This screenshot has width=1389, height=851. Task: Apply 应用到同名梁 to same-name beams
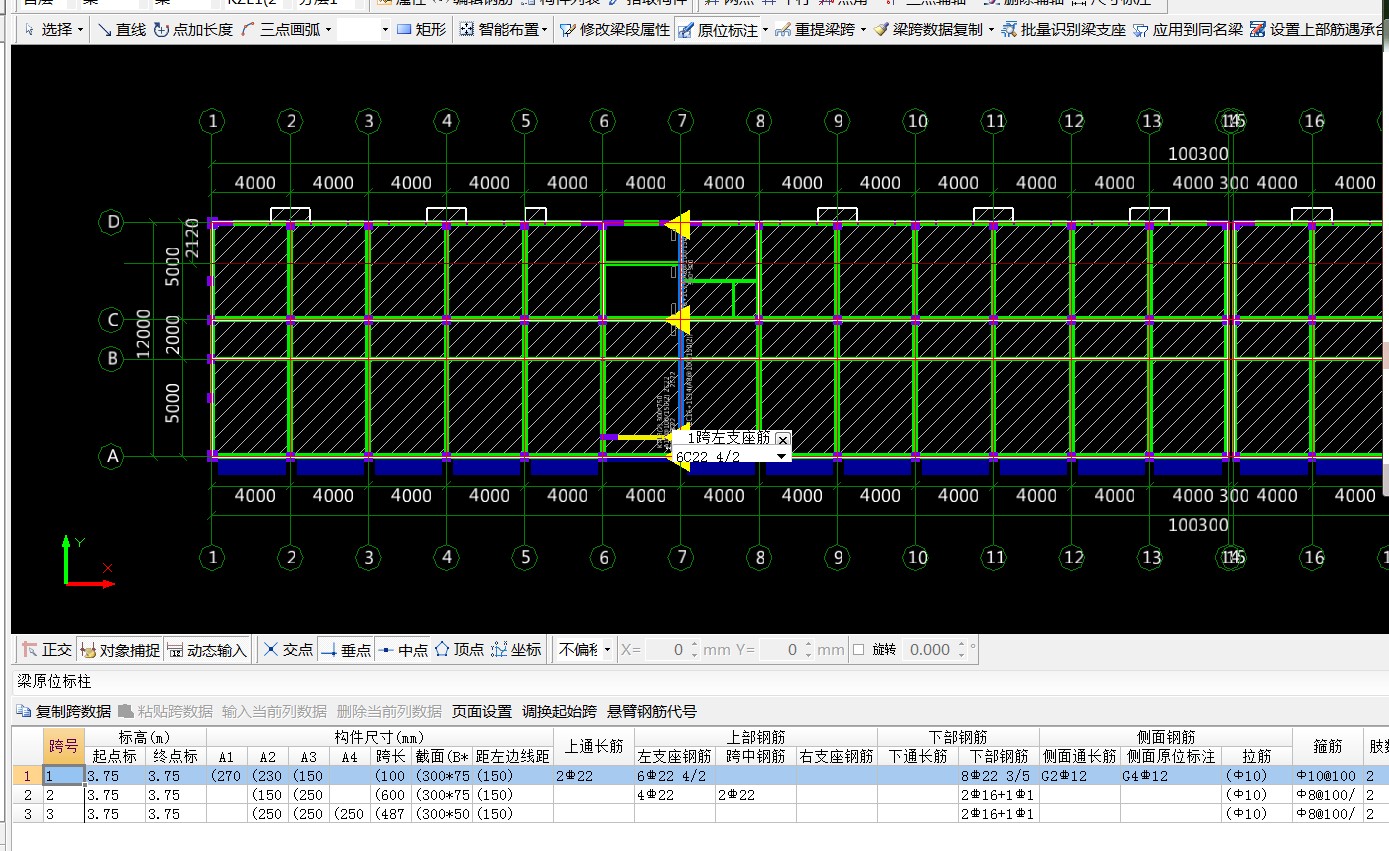tap(1188, 30)
